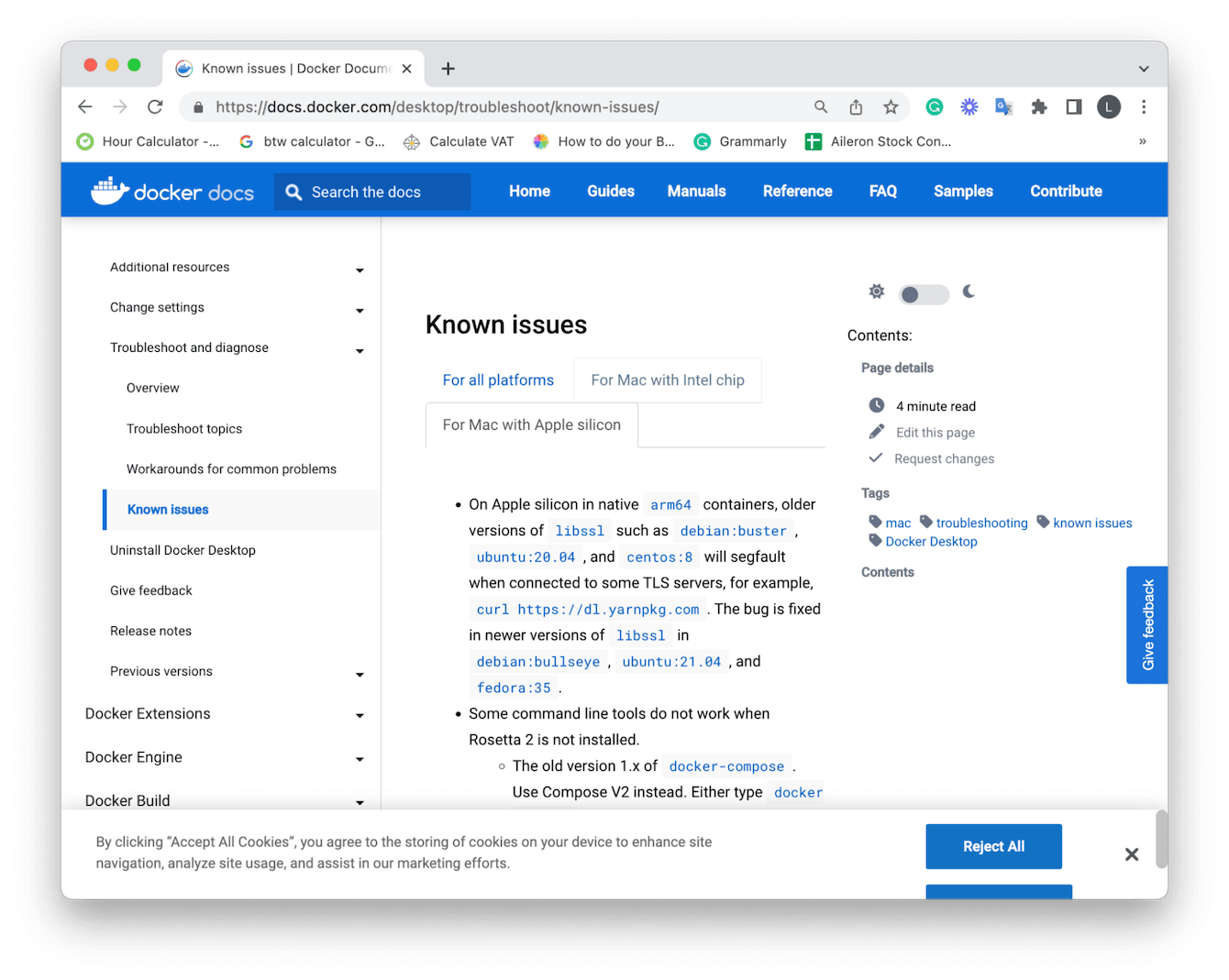Open the vertical Give feedback side button
This screenshot has height=980, width=1229.
(1147, 624)
